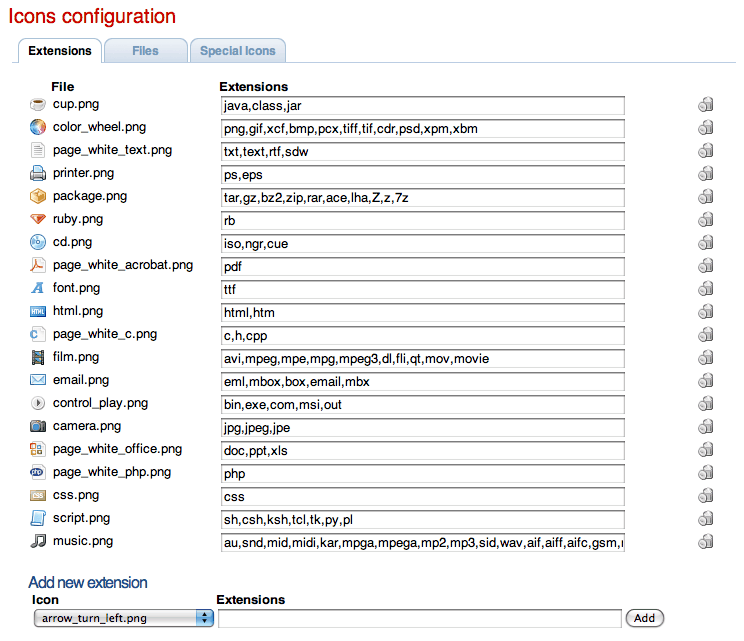The height and width of the screenshot is (641, 744).
Task: Edit the html.png extensions field
Action: (x=423, y=313)
